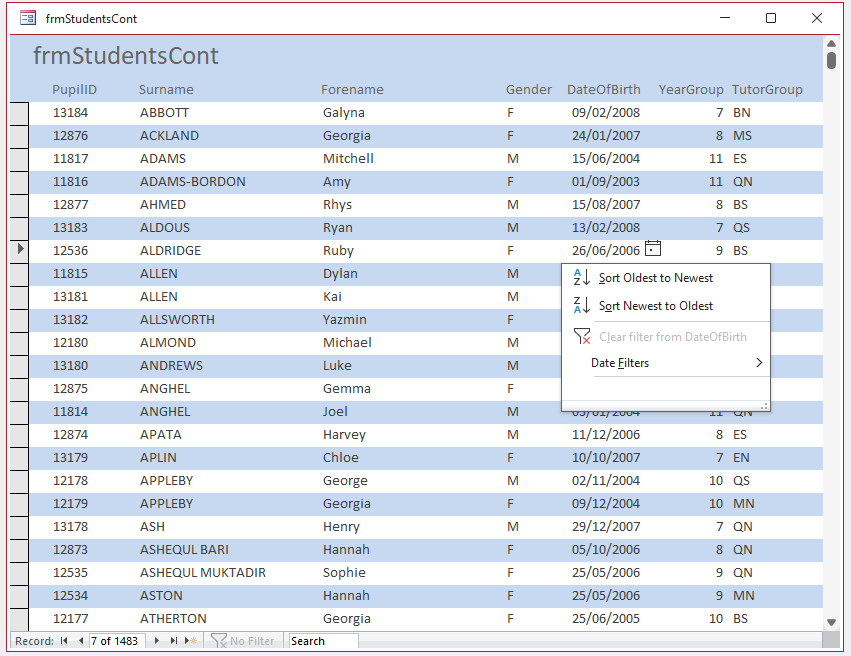Click the clear filter funnel icon in menu
The image size is (851, 656).
(582, 336)
